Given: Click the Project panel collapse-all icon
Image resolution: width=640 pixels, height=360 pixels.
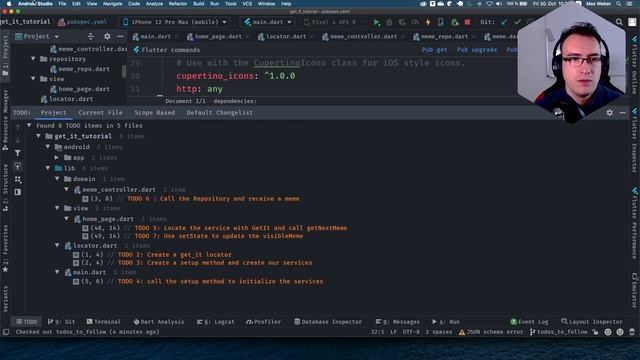Looking at the screenshot, I should coord(91,36).
